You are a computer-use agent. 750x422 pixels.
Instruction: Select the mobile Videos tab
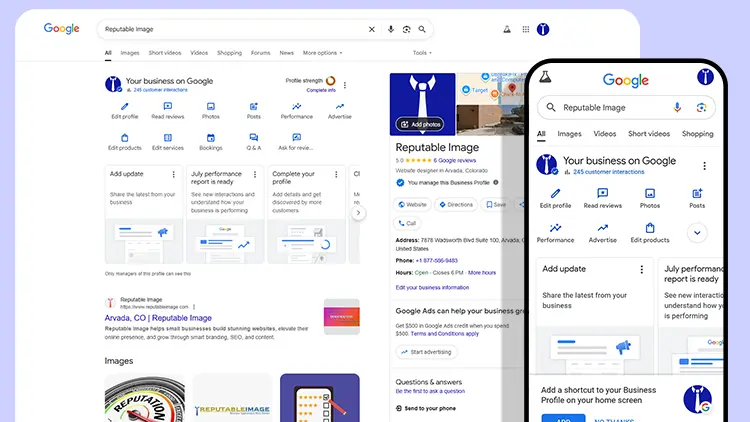pos(605,134)
